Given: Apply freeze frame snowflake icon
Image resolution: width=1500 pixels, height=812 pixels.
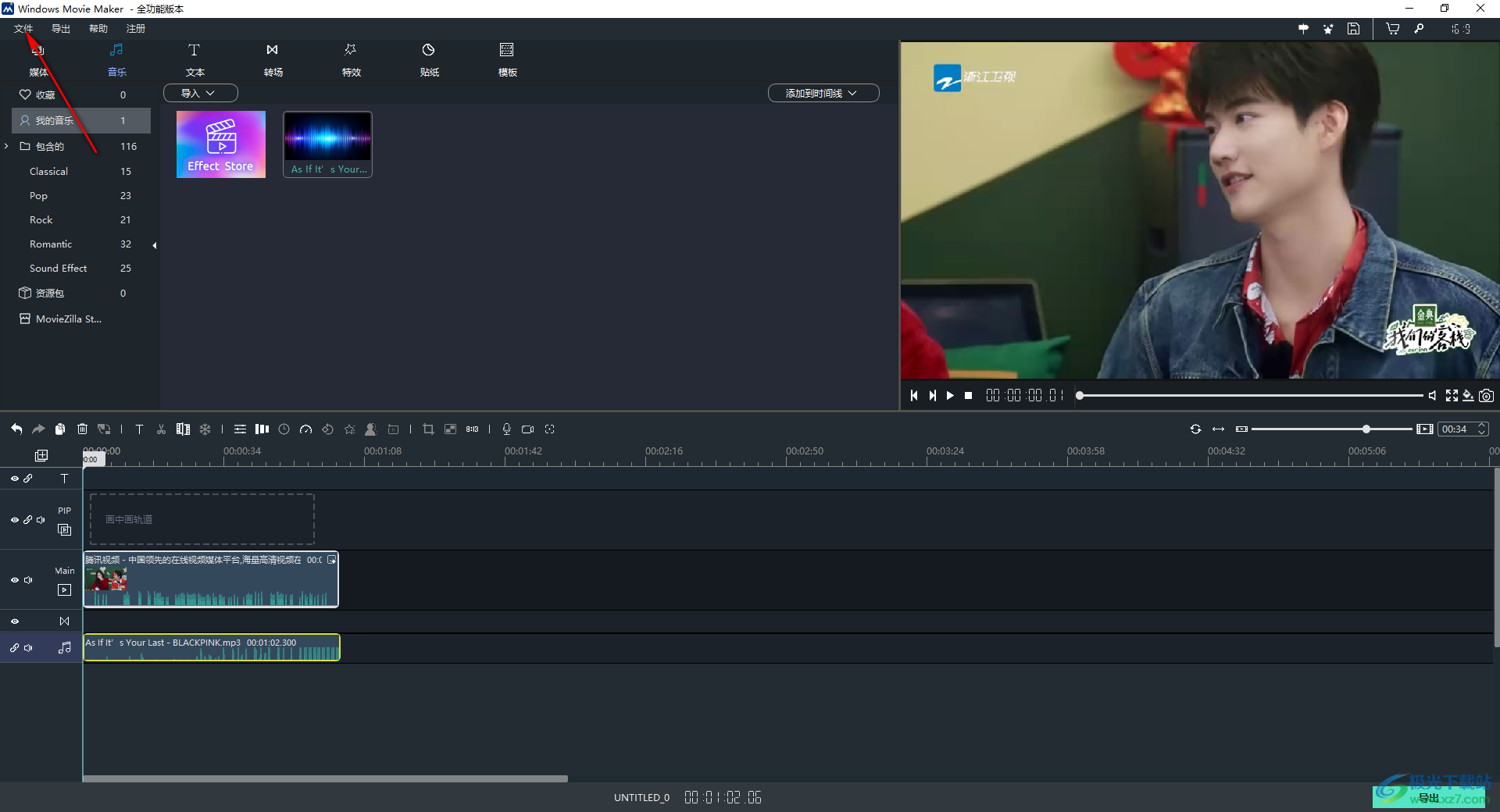Looking at the screenshot, I should point(205,429).
